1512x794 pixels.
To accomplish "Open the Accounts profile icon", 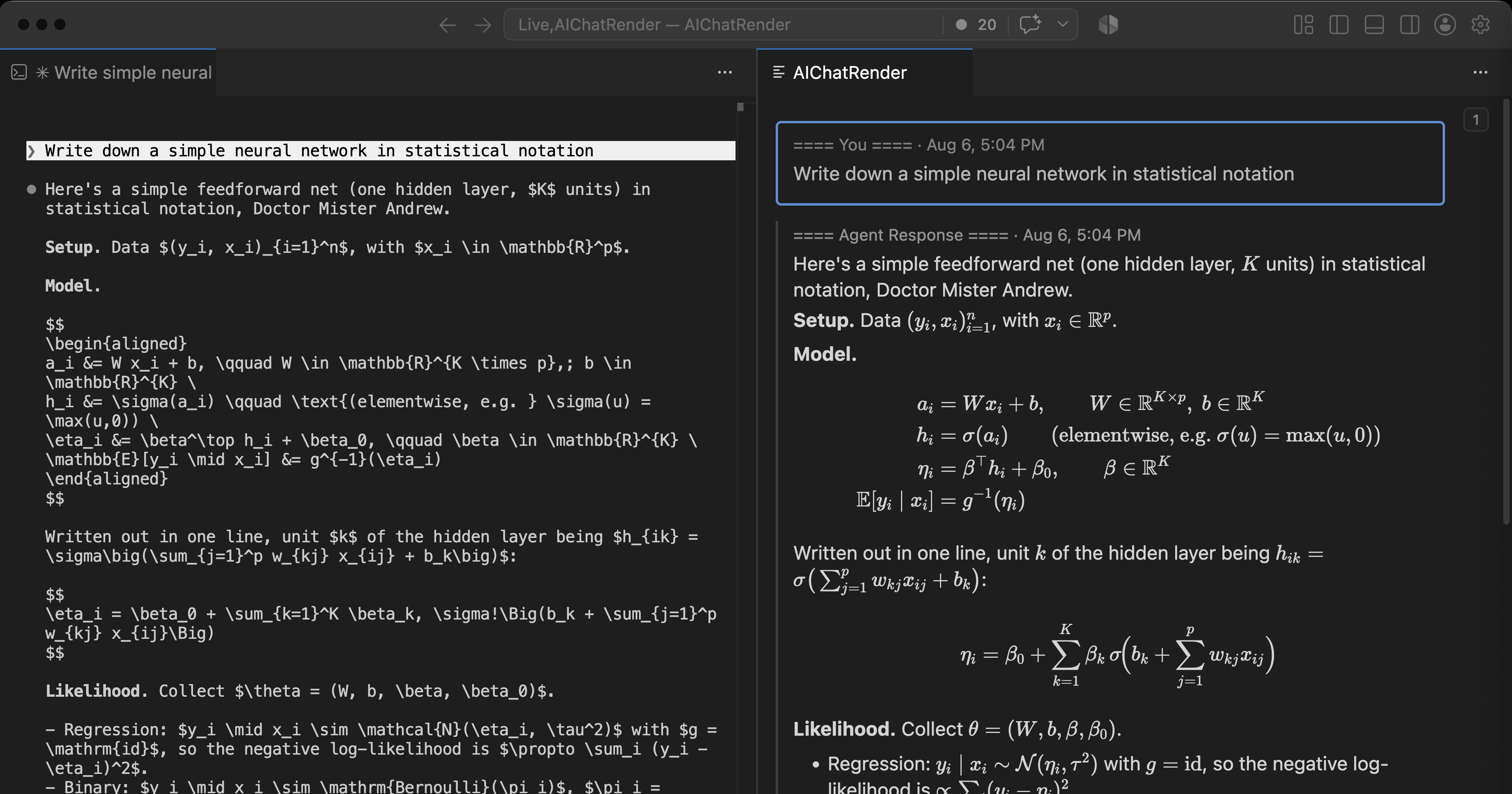I will coord(1445,25).
